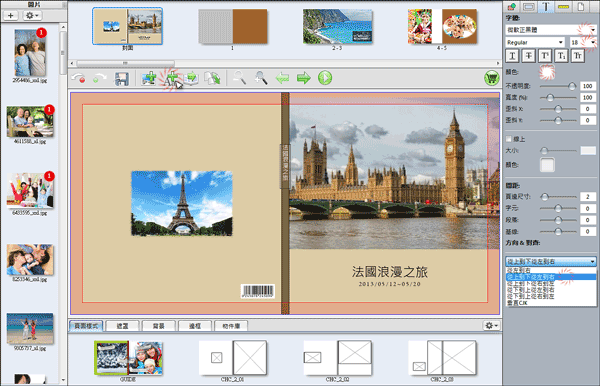Choose the CHC_2_01 layout template
Screen dimensions: 600x386
(x=232, y=358)
